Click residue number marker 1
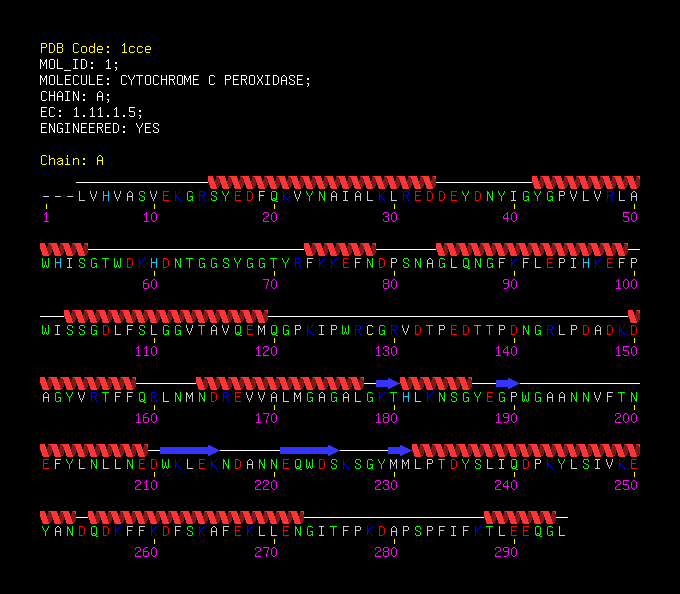 coord(46,217)
